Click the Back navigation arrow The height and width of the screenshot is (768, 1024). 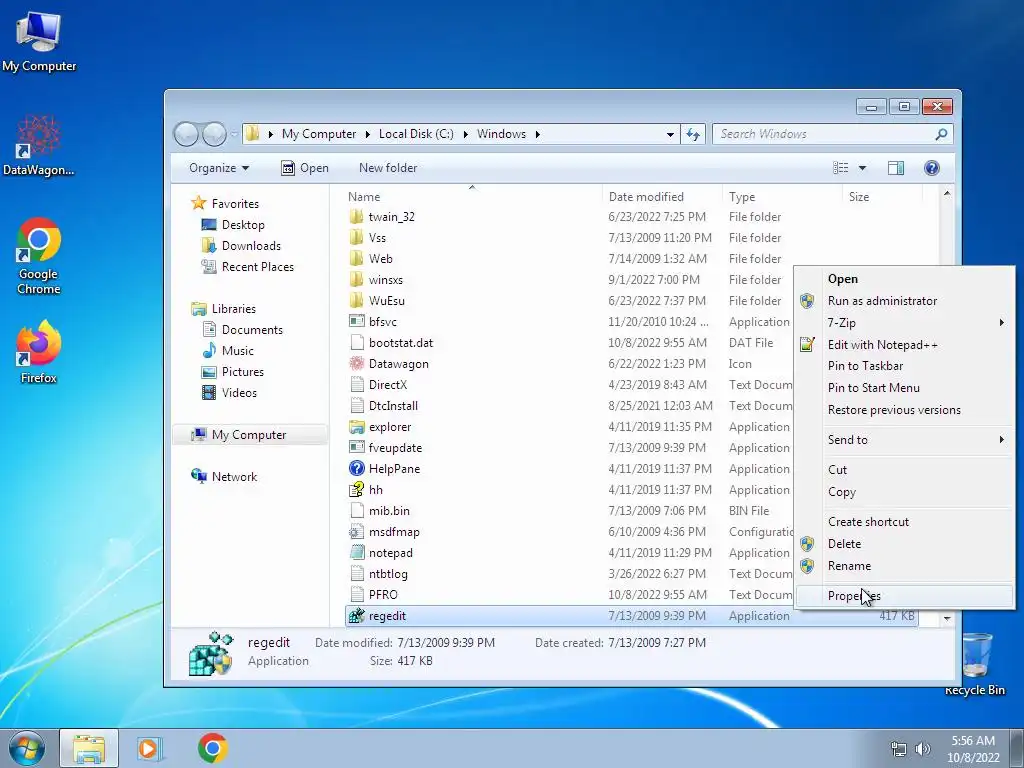pyautogui.click(x=186, y=134)
